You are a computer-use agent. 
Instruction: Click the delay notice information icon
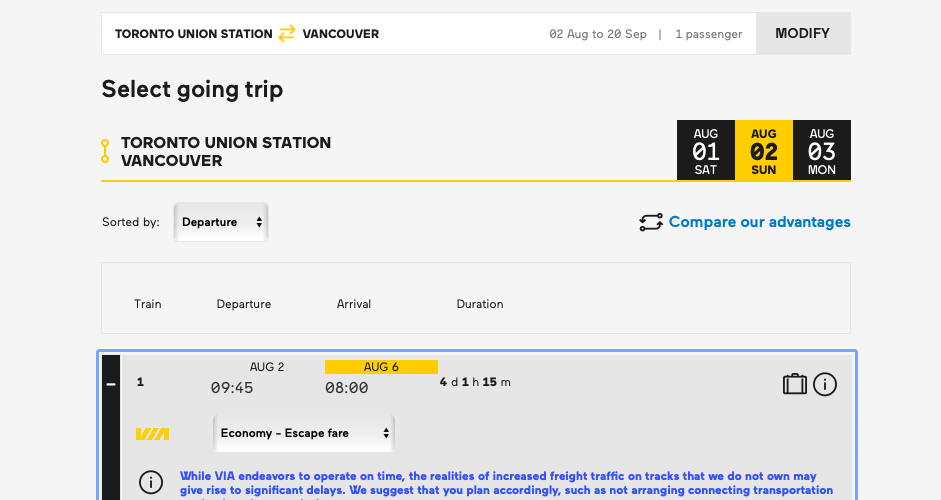tap(151, 482)
